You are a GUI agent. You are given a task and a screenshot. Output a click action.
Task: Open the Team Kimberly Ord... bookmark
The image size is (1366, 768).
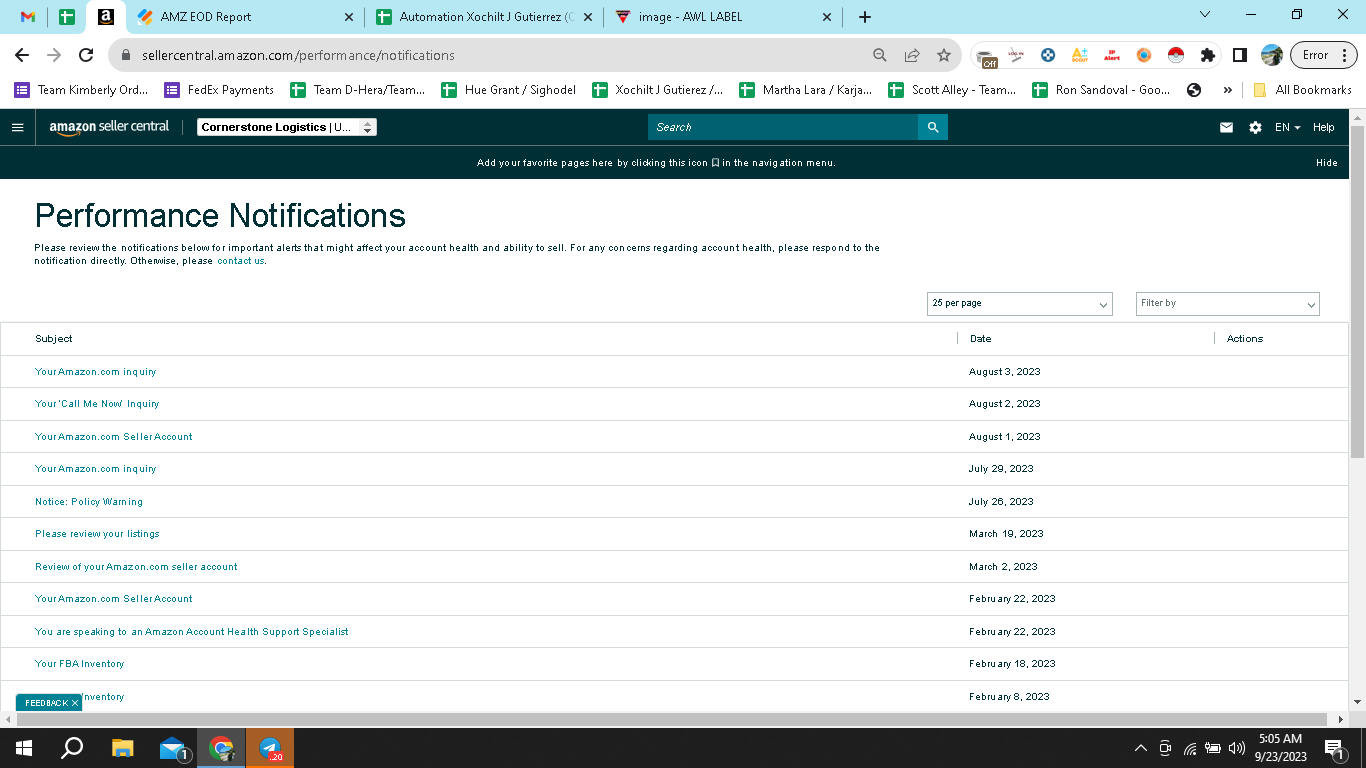click(x=82, y=89)
